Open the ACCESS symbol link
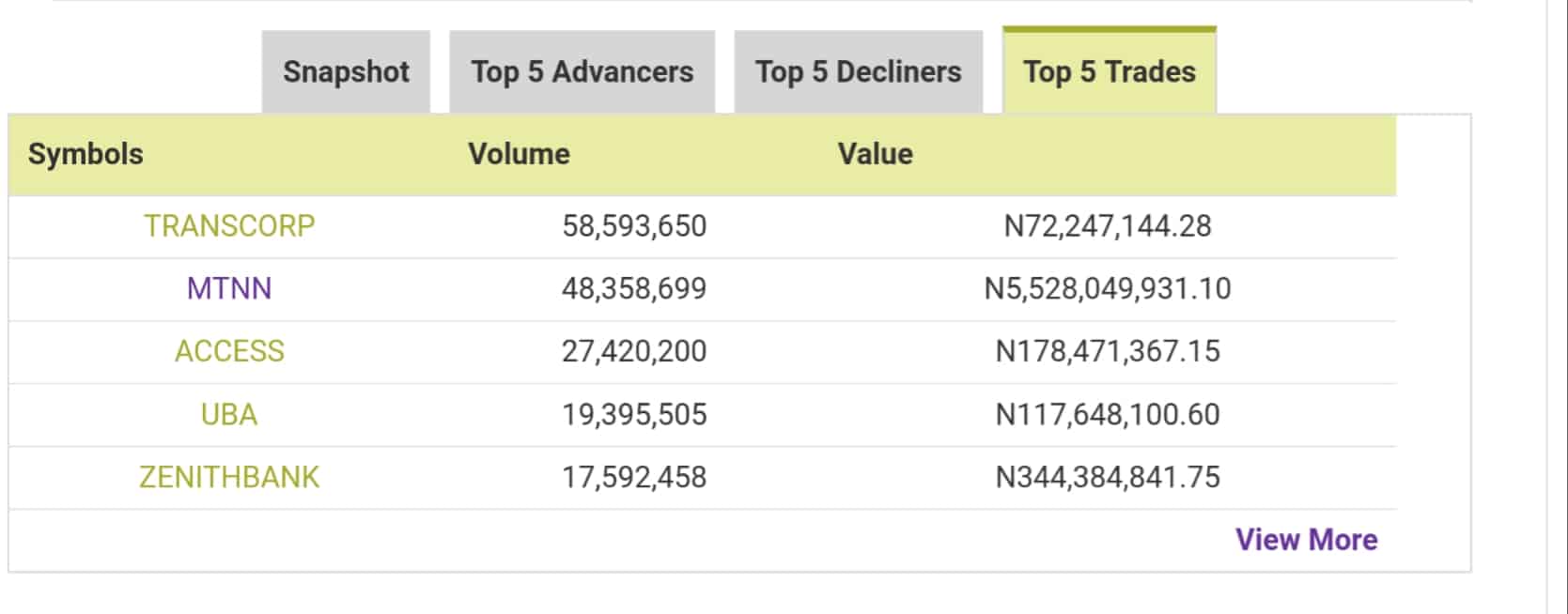This screenshot has width=1568, height=614. tap(229, 351)
